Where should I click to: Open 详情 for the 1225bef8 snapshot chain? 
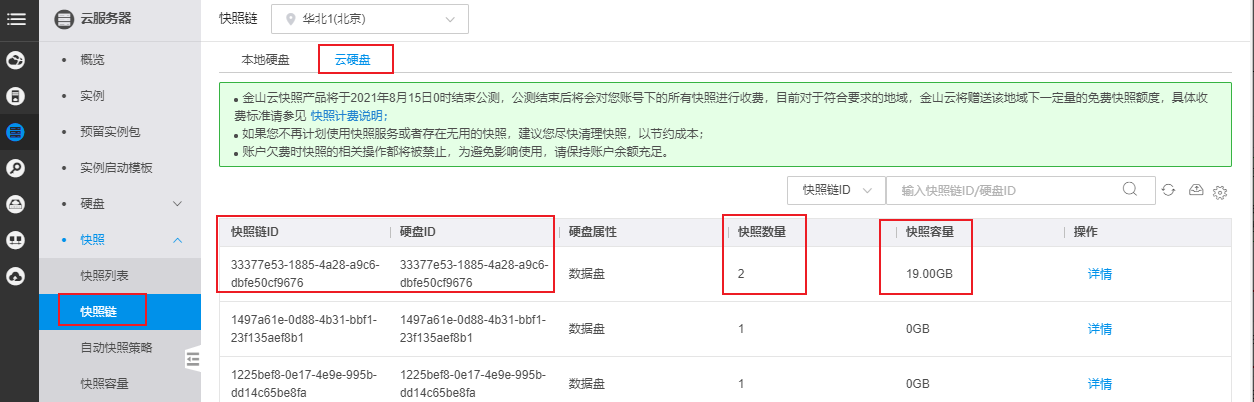point(1100,384)
